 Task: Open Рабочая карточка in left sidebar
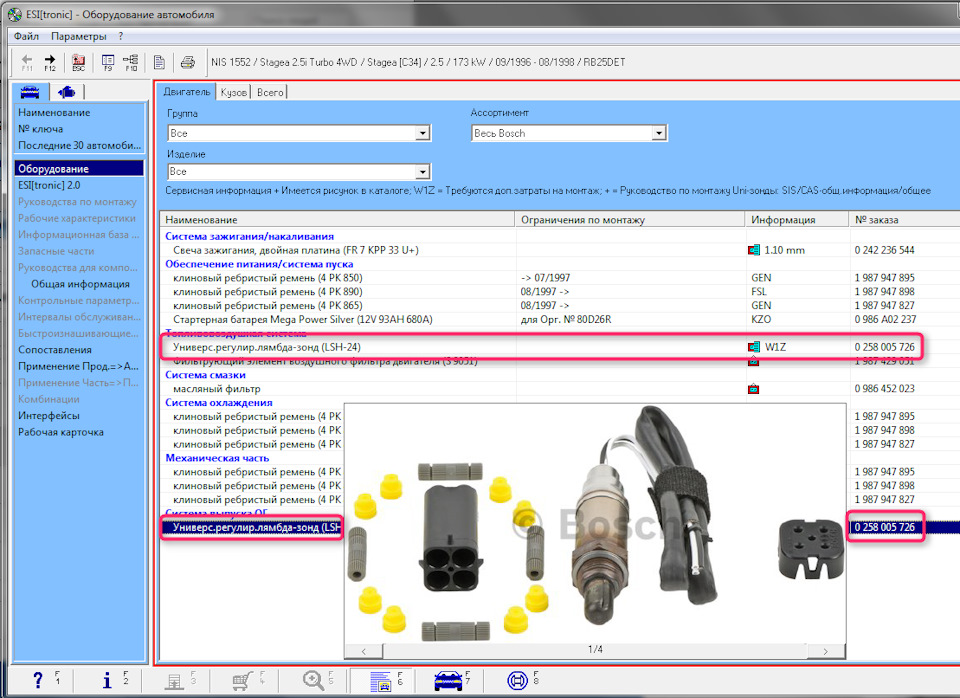(x=60, y=432)
